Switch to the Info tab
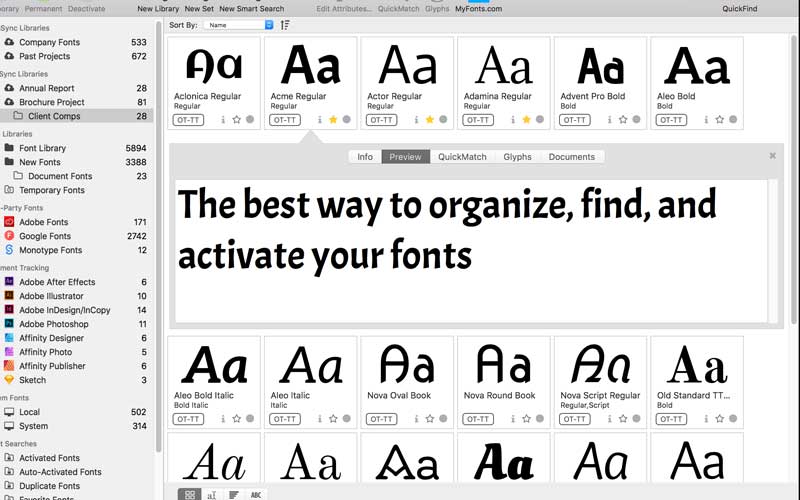This screenshot has width=800, height=500. 365,157
